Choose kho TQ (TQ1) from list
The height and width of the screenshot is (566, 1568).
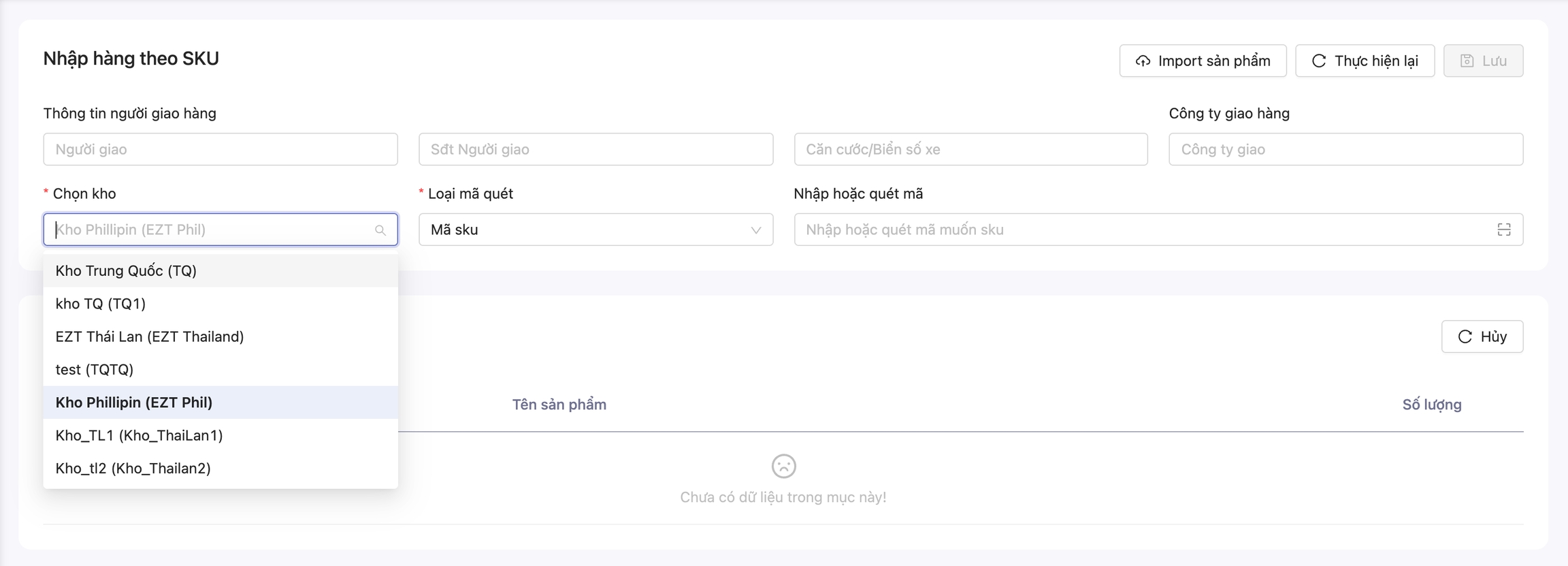101,304
